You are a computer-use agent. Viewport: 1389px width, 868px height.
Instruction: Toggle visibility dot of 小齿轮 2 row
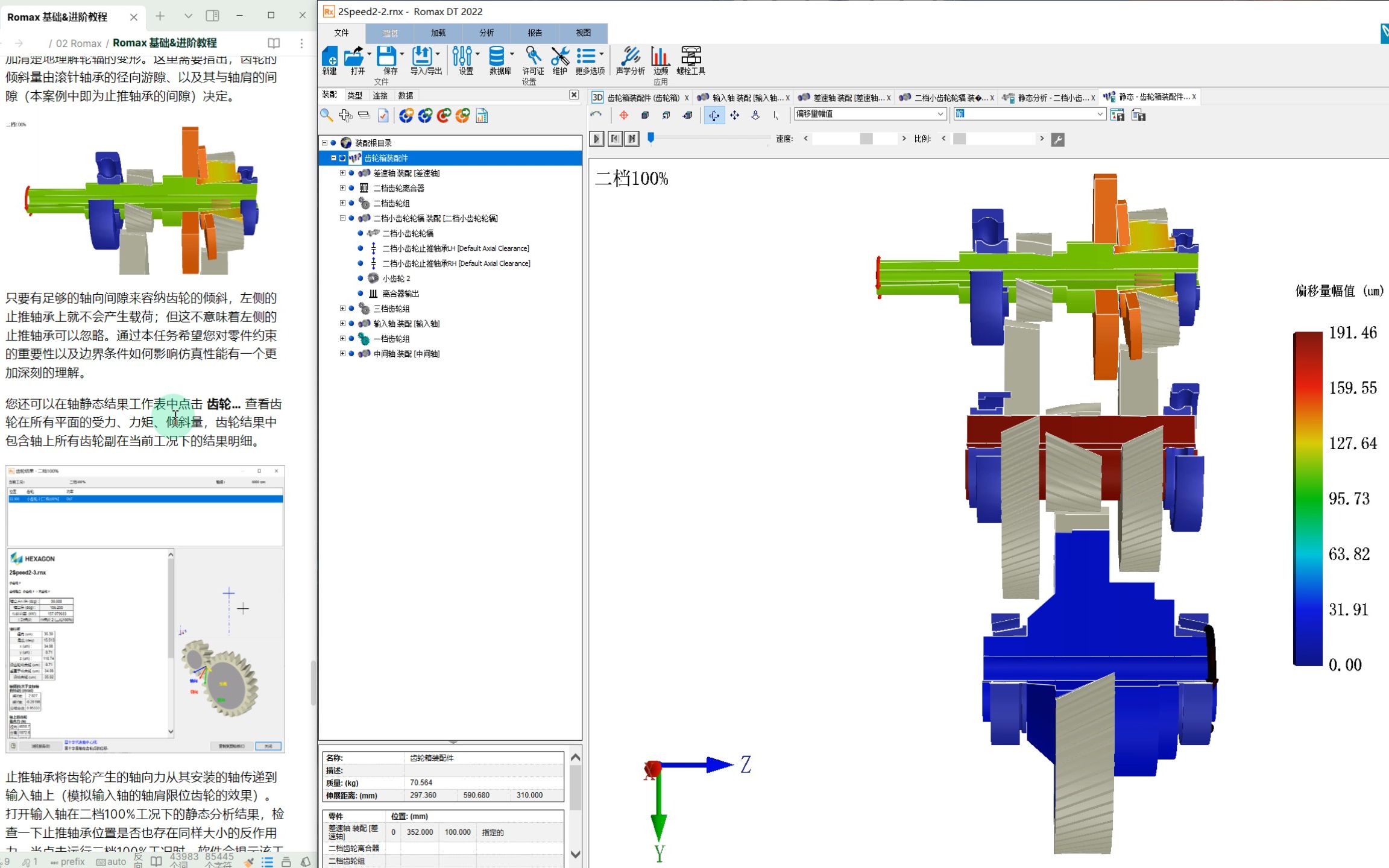[361, 278]
